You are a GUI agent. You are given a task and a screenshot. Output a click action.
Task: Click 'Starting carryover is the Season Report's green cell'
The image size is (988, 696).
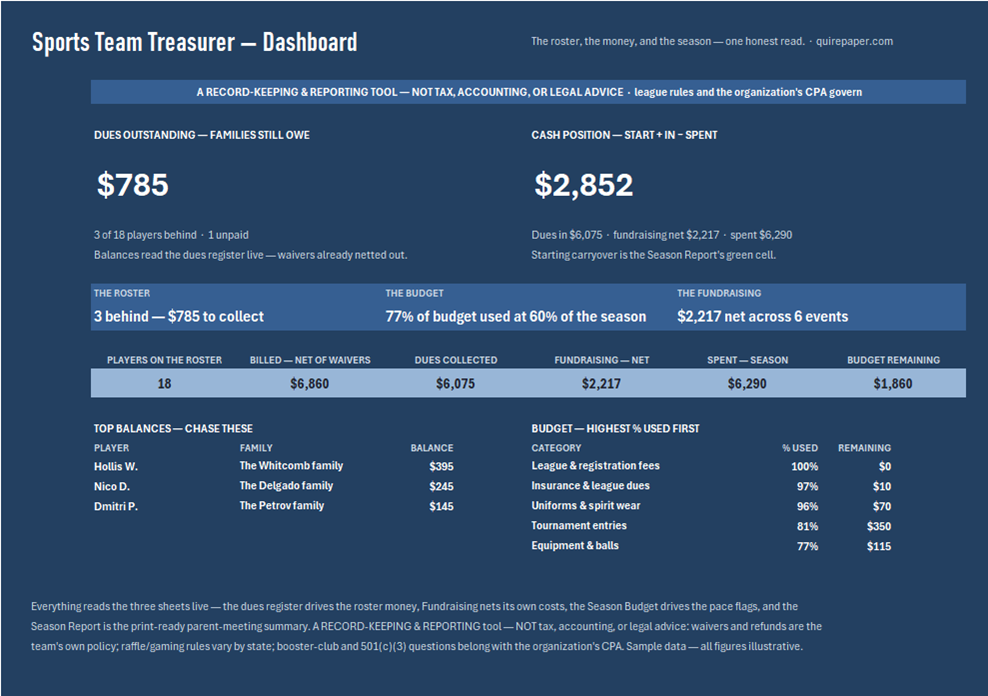[653, 255]
